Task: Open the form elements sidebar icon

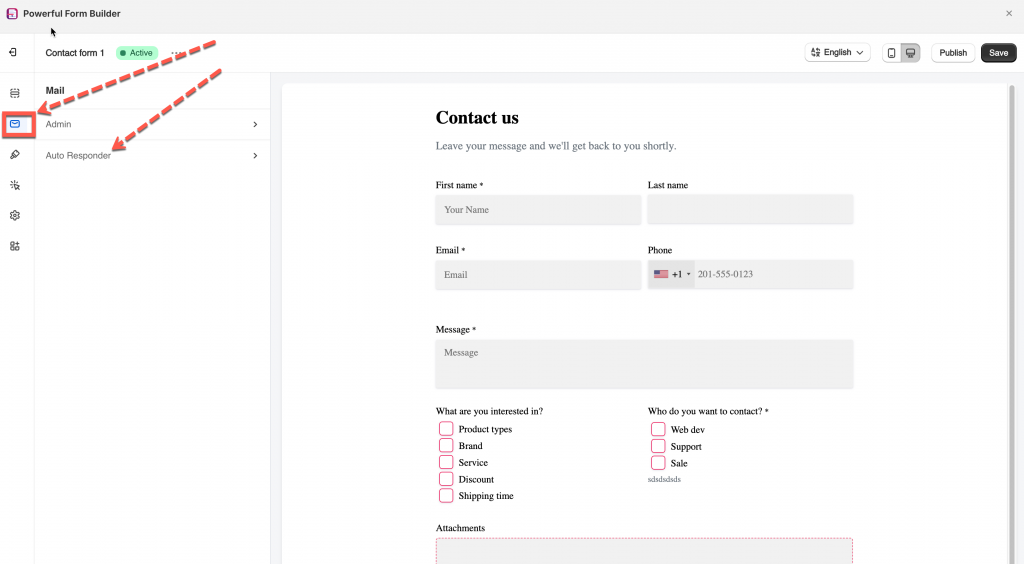Action: (x=15, y=93)
